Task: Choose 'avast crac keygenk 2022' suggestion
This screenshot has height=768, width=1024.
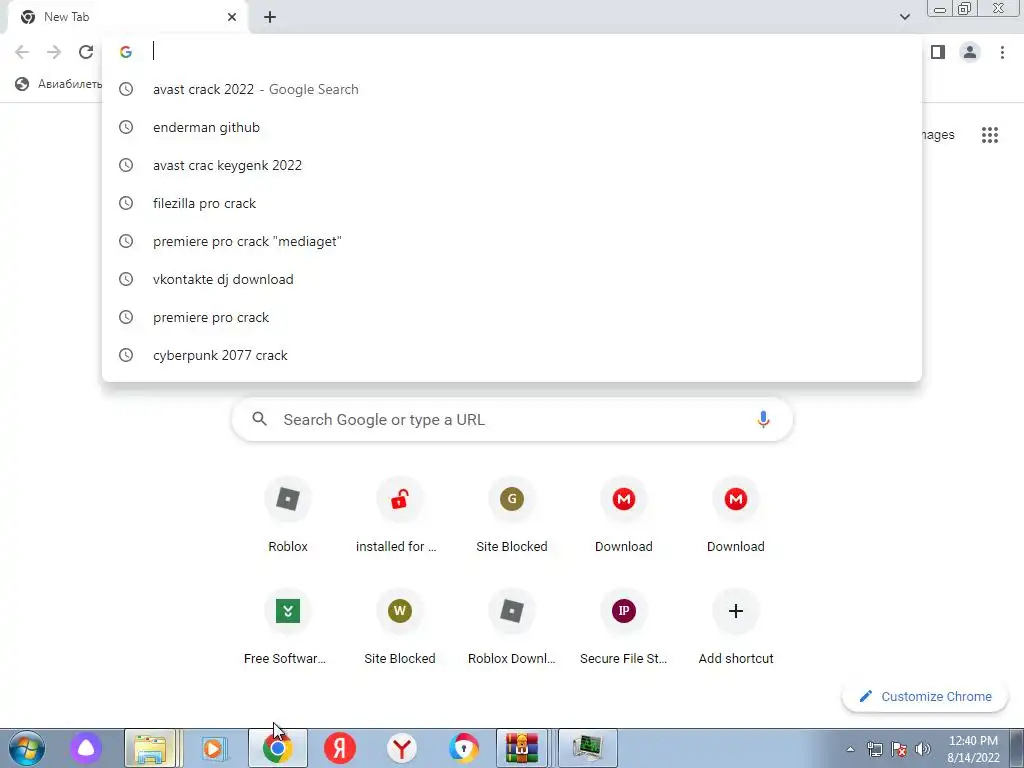Action: (x=512, y=165)
